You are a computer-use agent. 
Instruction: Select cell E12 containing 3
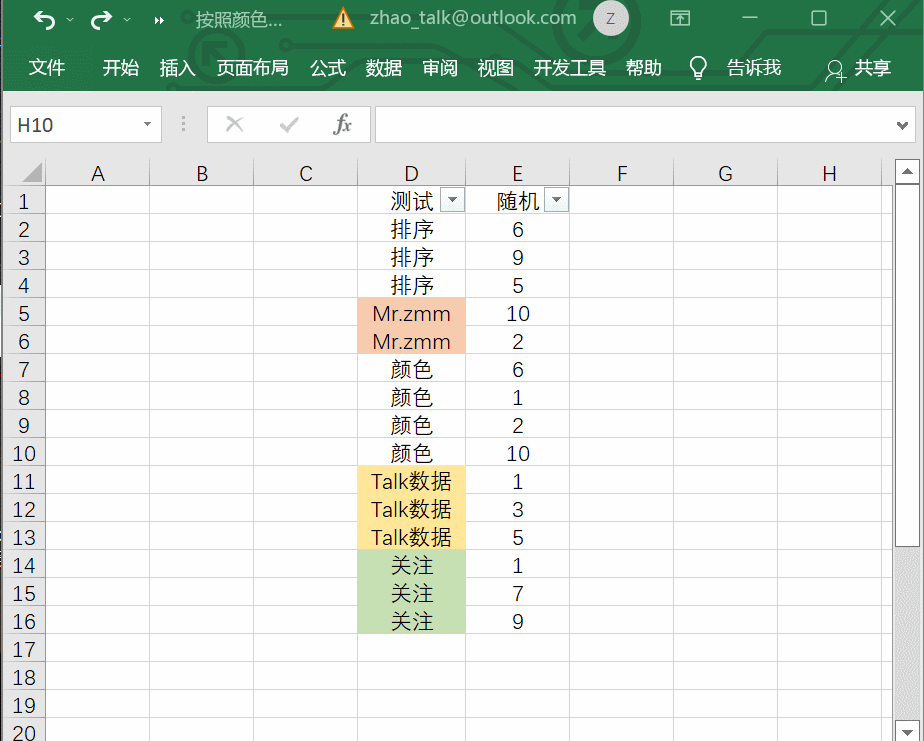(517, 509)
